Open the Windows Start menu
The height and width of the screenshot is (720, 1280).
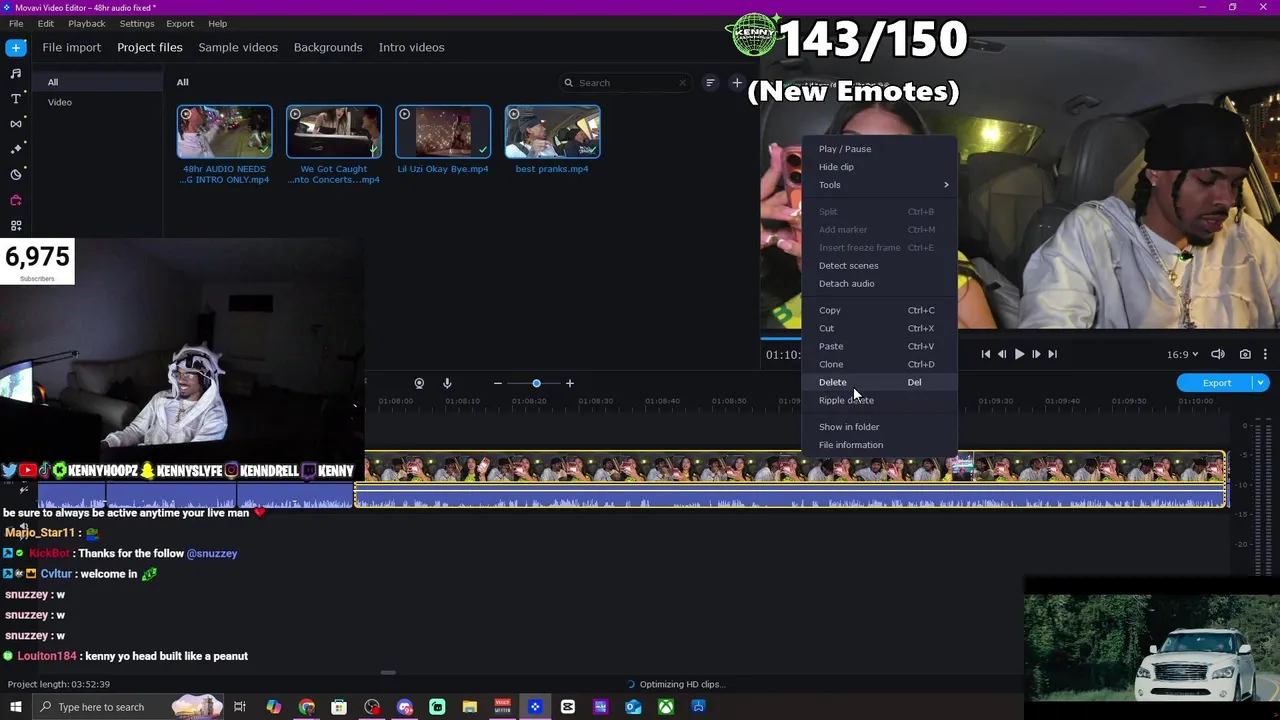tap(15, 707)
